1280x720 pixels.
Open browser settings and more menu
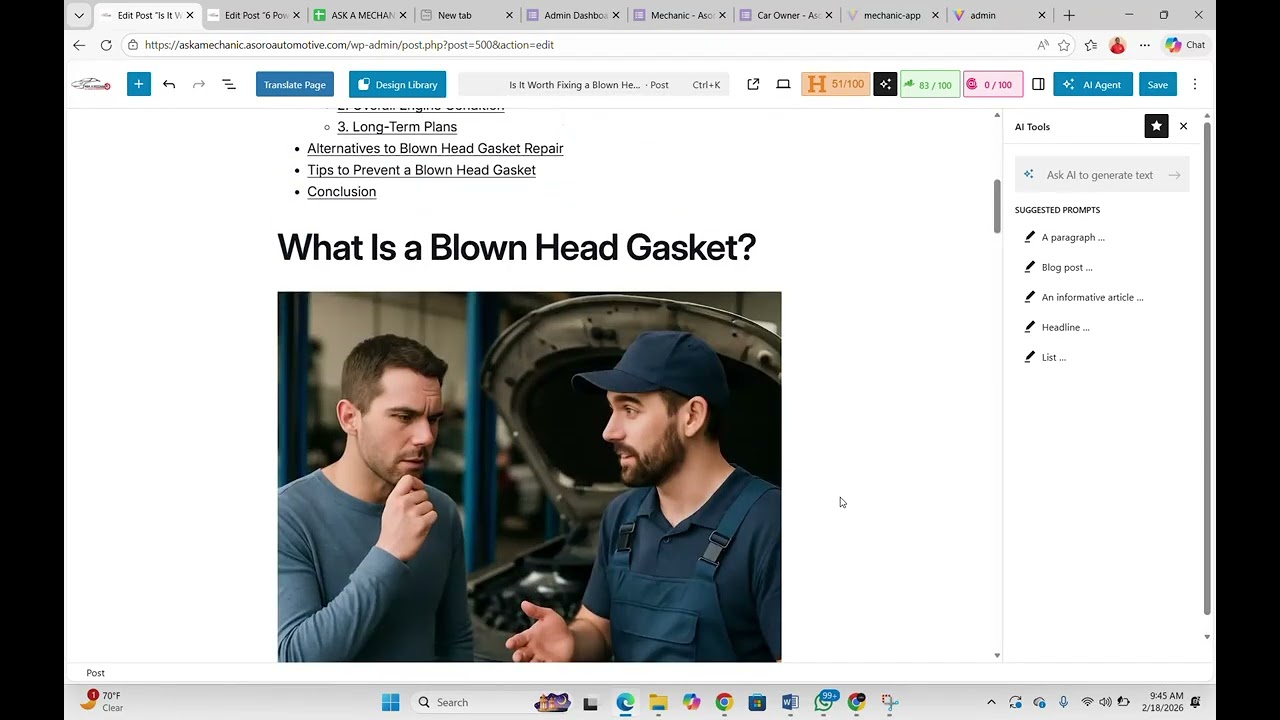click(x=1144, y=45)
